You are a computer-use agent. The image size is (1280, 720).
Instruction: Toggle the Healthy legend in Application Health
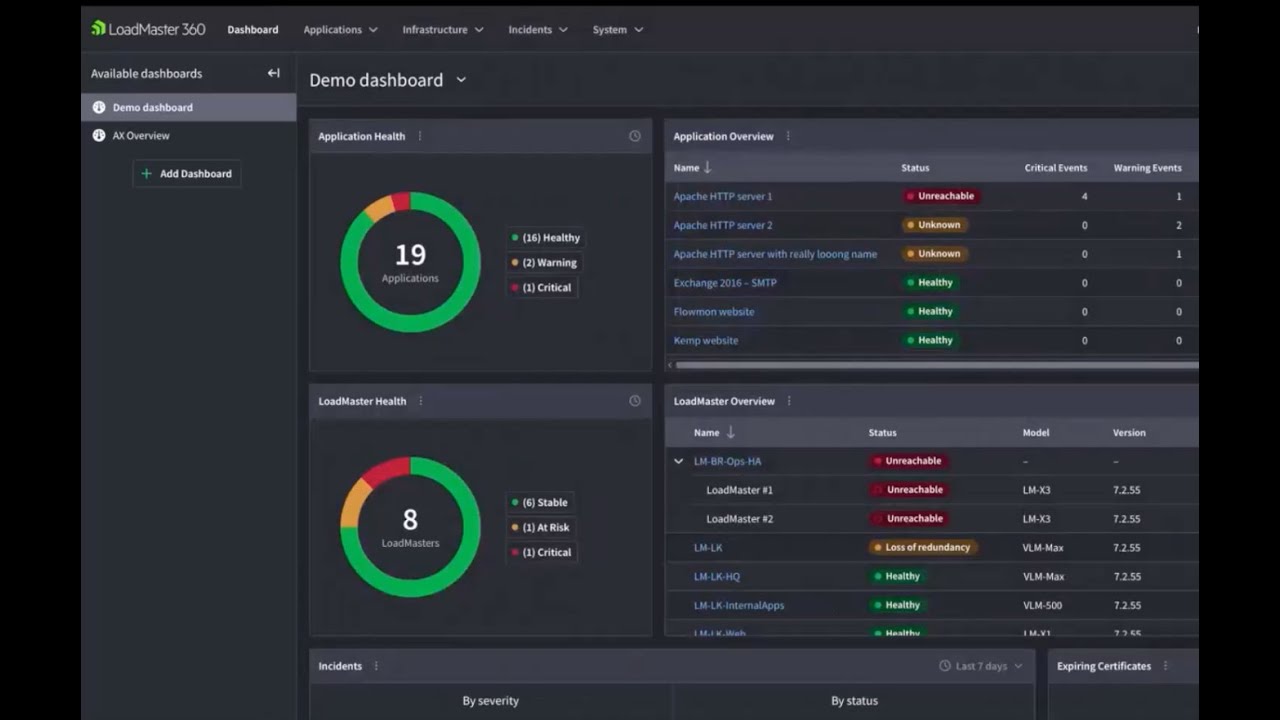click(545, 238)
